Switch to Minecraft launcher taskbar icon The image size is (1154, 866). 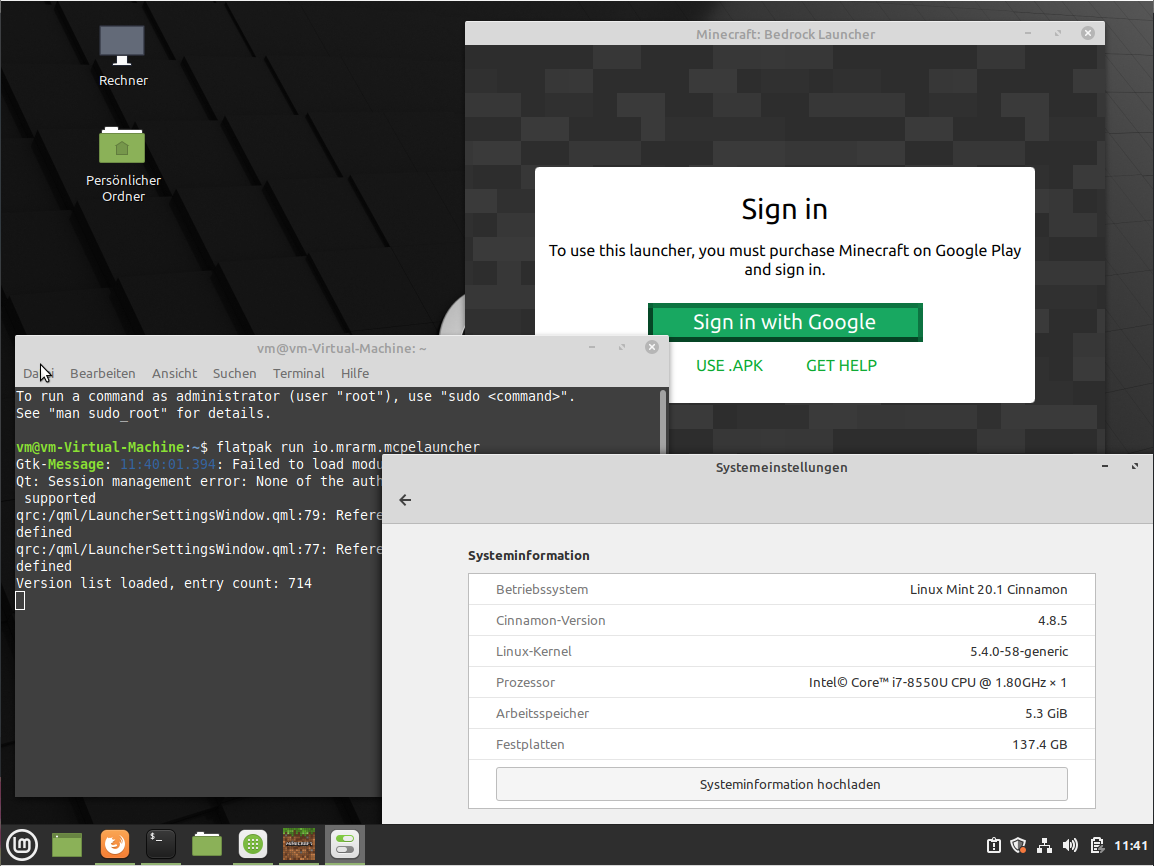(x=299, y=844)
